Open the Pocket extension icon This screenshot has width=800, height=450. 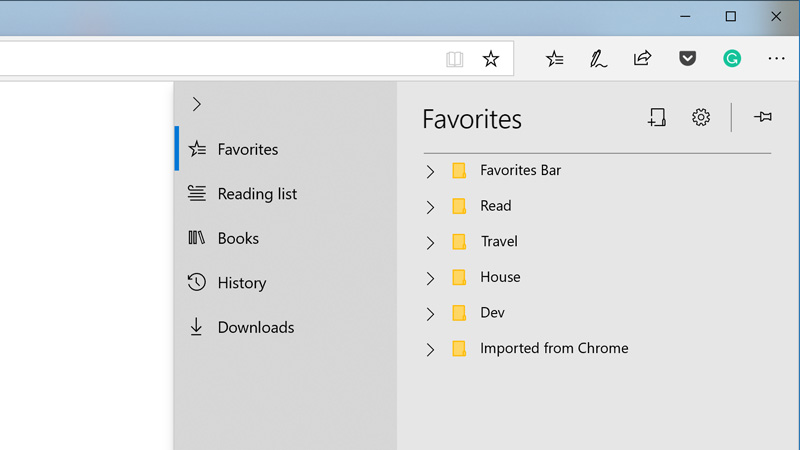tap(688, 59)
